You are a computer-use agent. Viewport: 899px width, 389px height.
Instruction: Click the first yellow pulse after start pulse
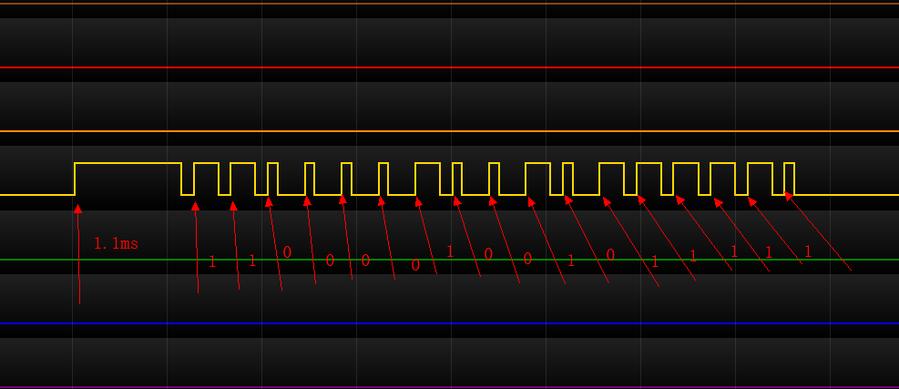click(206, 179)
